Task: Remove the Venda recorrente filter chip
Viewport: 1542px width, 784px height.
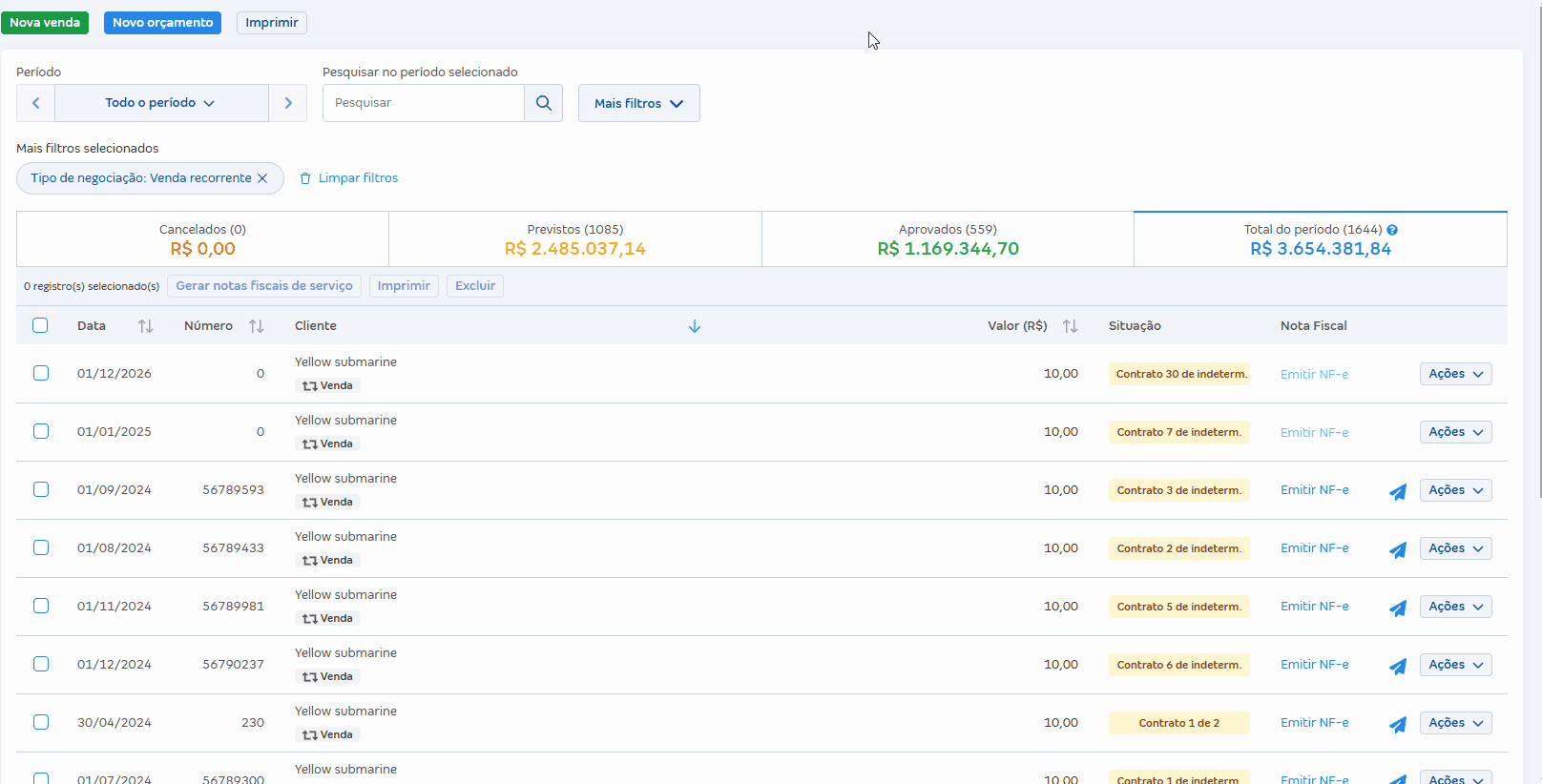Action: [262, 178]
